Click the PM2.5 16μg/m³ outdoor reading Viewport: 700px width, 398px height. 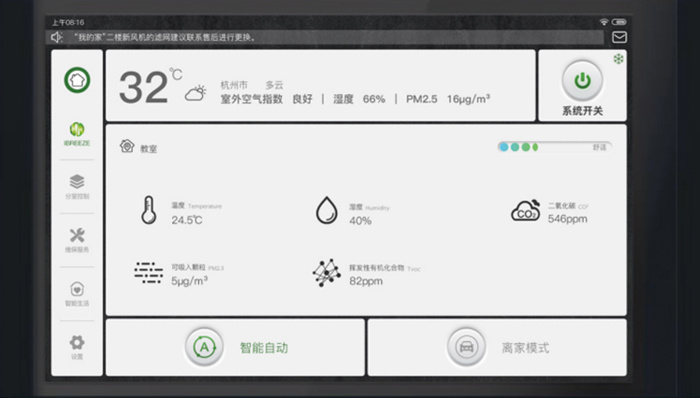pos(448,99)
